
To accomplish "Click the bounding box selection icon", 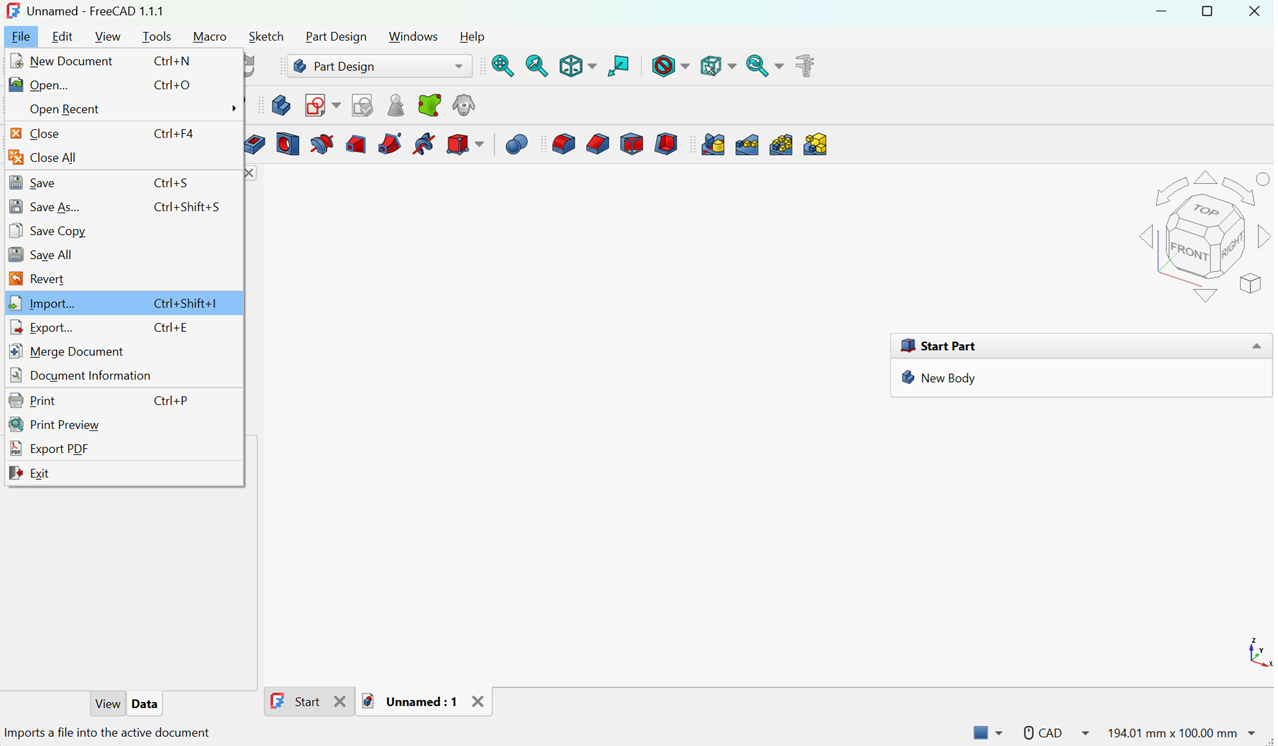I will pos(711,66).
